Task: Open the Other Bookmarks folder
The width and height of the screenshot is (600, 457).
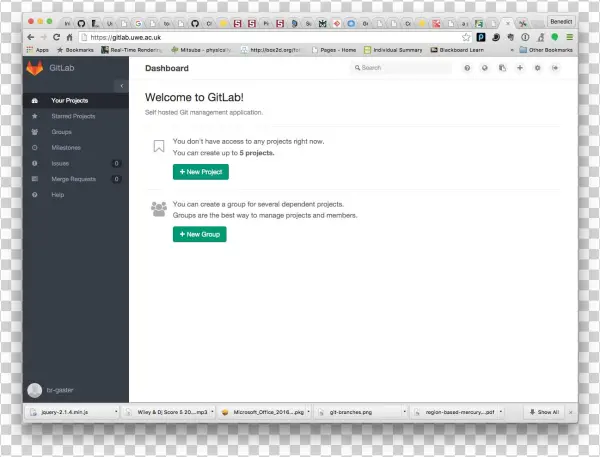Action: (546, 50)
